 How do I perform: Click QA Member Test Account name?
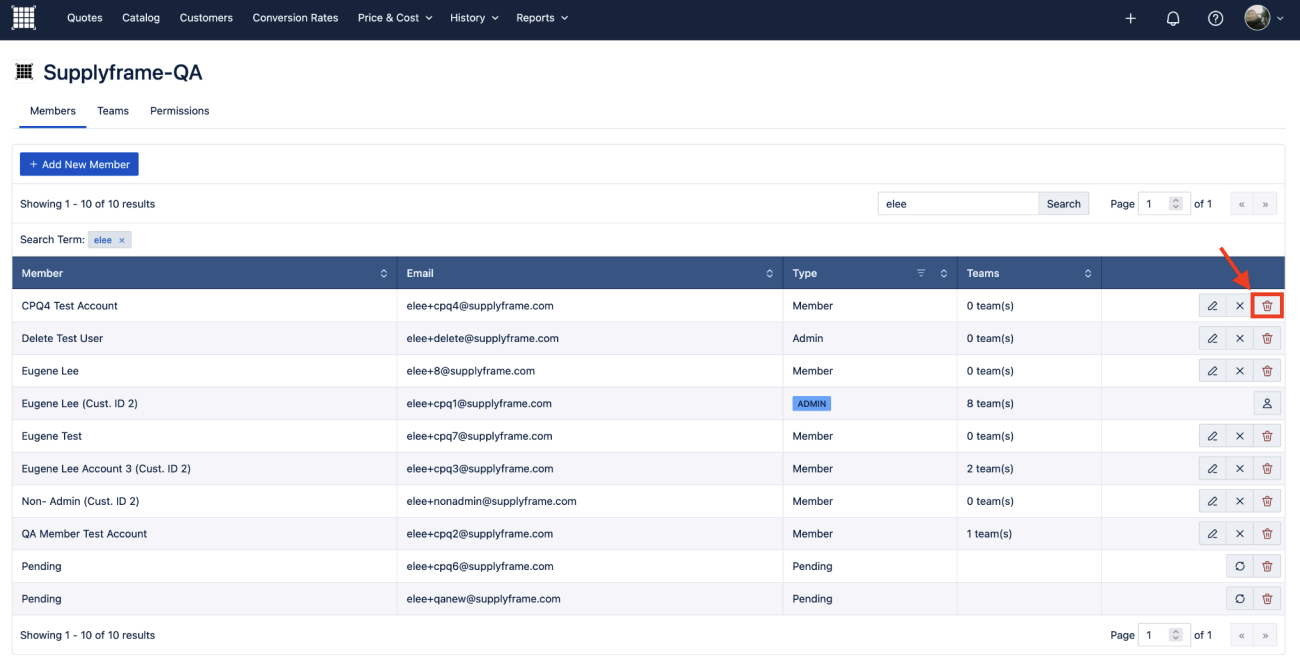click(84, 534)
